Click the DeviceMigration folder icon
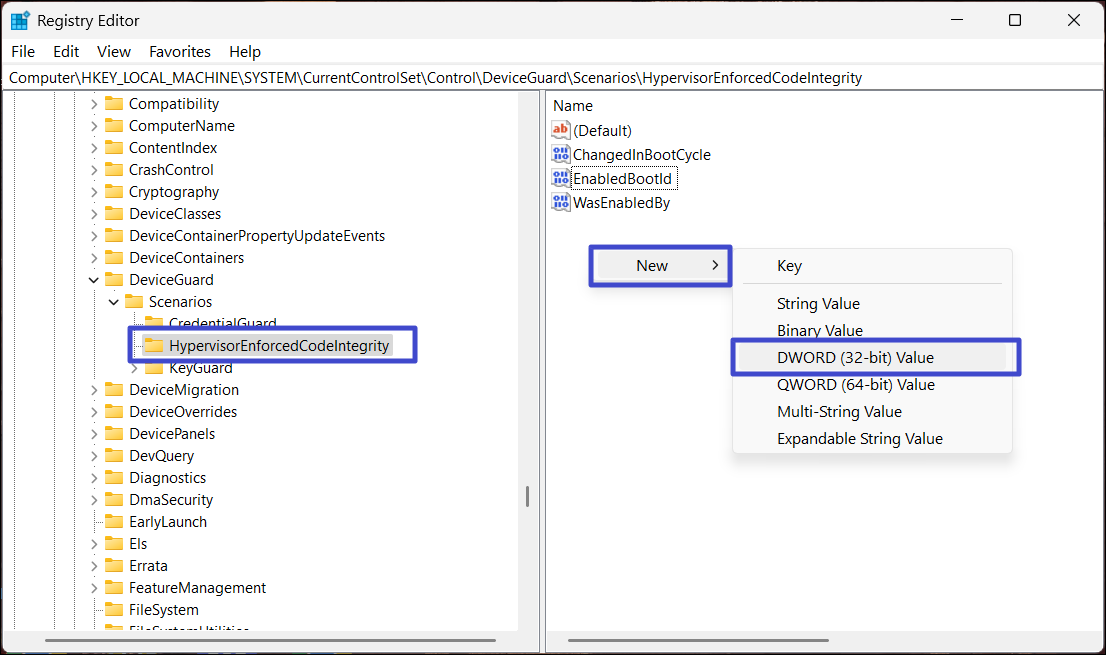The width and height of the screenshot is (1106, 655). (114, 389)
